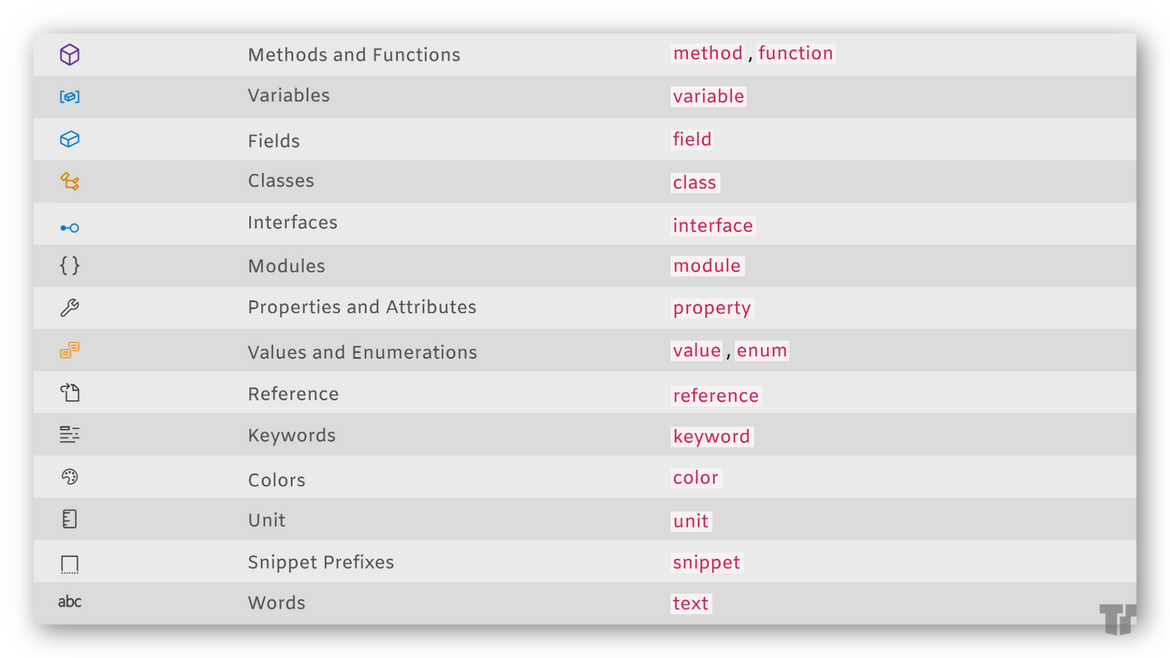The height and width of the screenshot is (658, 1170).
Task: Click the Snippet Prefixes square icon
Action: coord(69,564)
